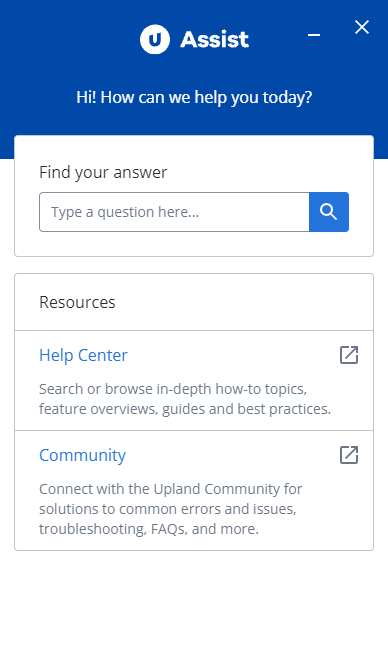Viewport: 388px width, 647px height.
Task: Open Community via its external-link icon
Action: (349, 455)
